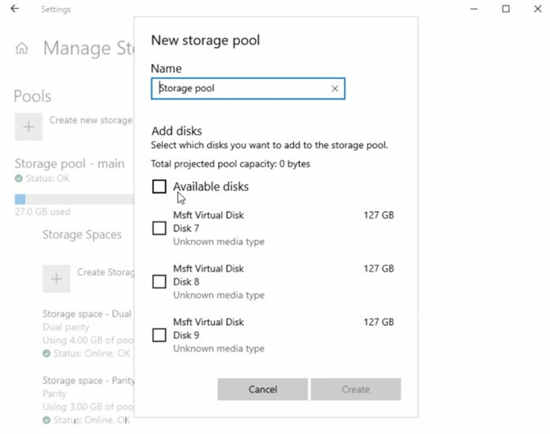Screen dimensions: 550x434
Task: Click the Pools heading
Action: [32, 96]
